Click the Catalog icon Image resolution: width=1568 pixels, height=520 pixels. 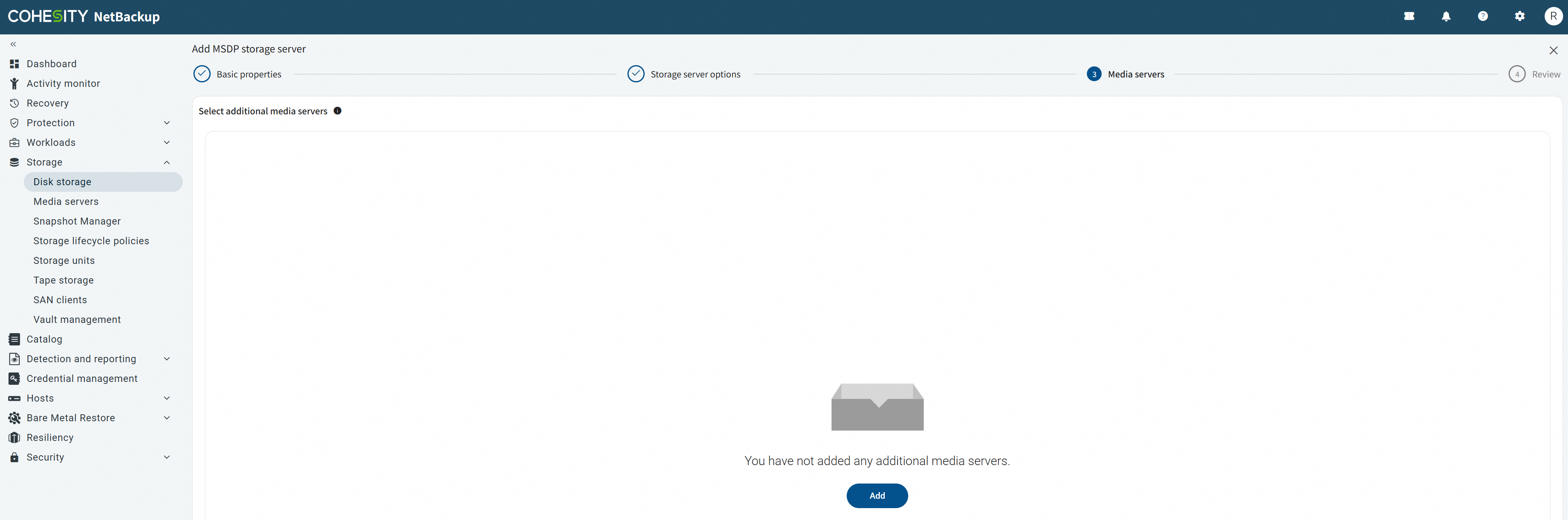15,339
